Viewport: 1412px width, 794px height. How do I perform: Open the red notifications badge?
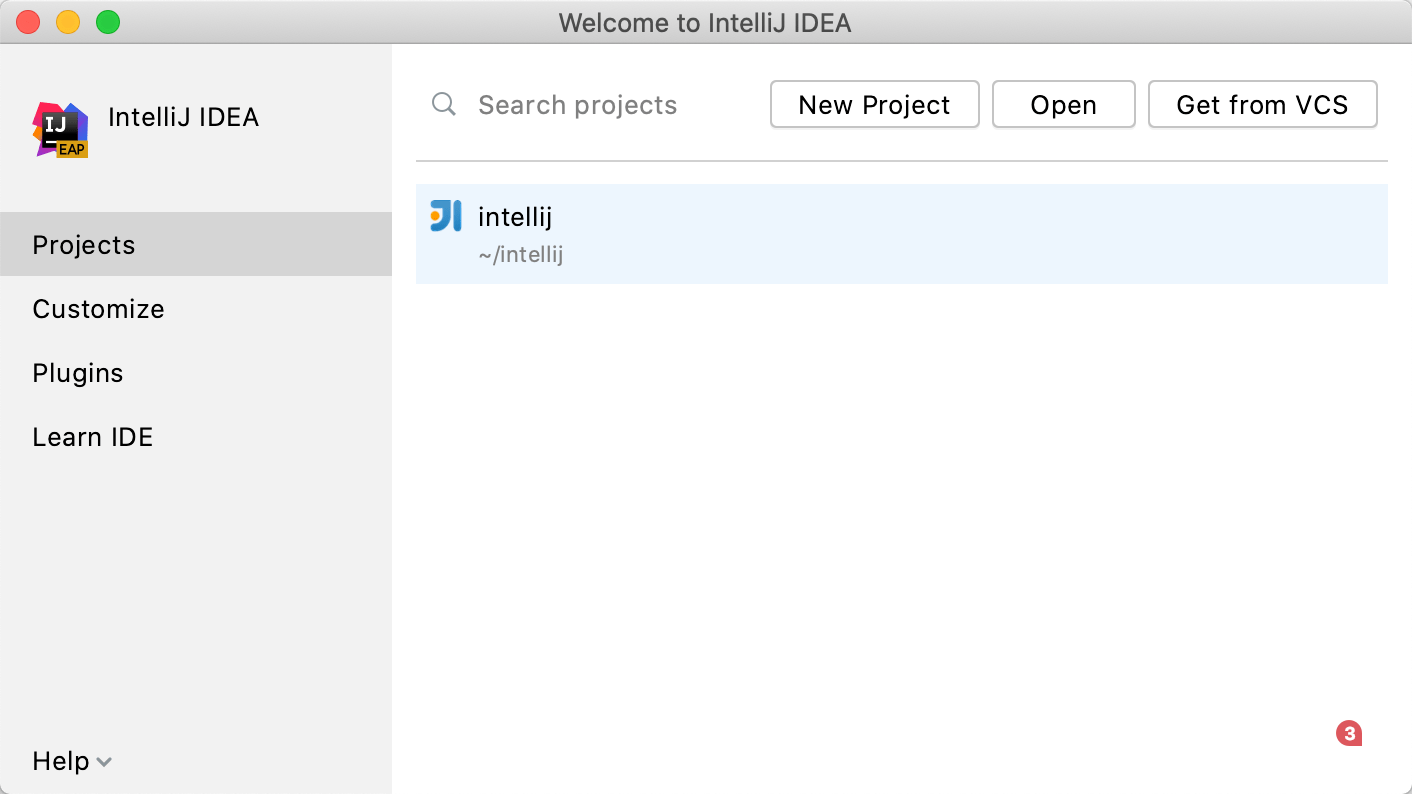1349,734
